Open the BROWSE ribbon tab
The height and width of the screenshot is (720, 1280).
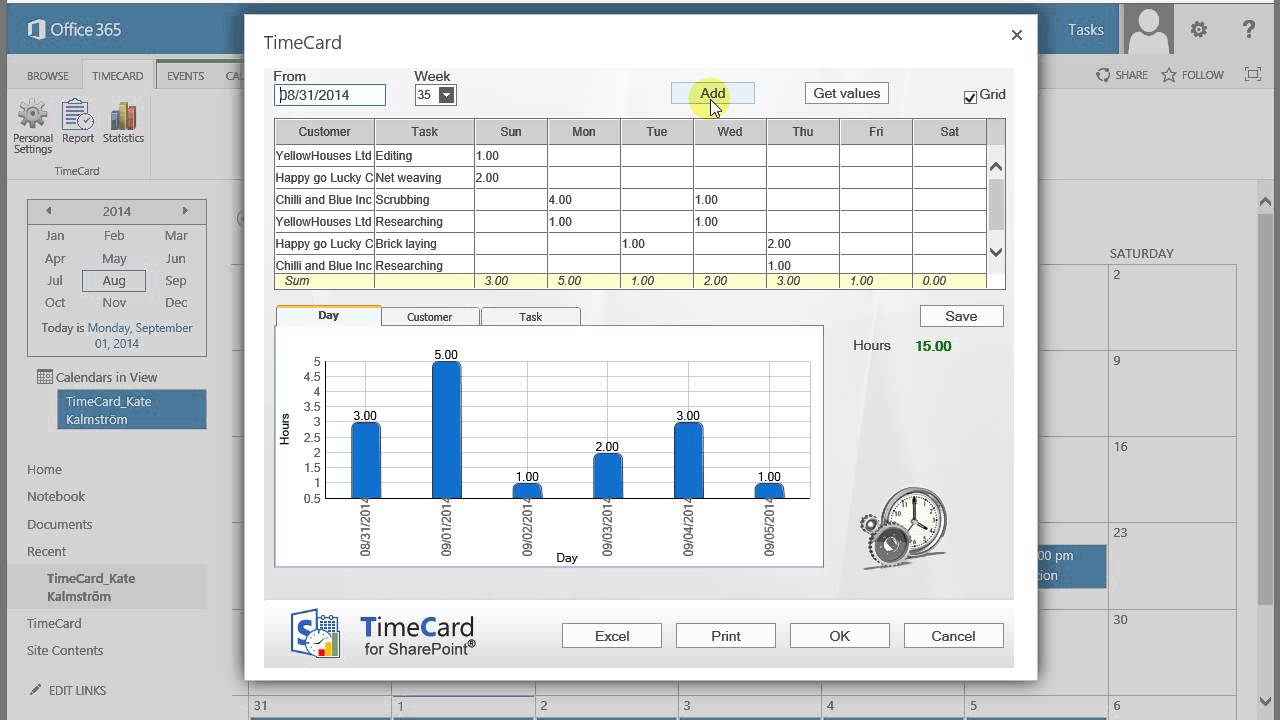(x=48, y=76)
